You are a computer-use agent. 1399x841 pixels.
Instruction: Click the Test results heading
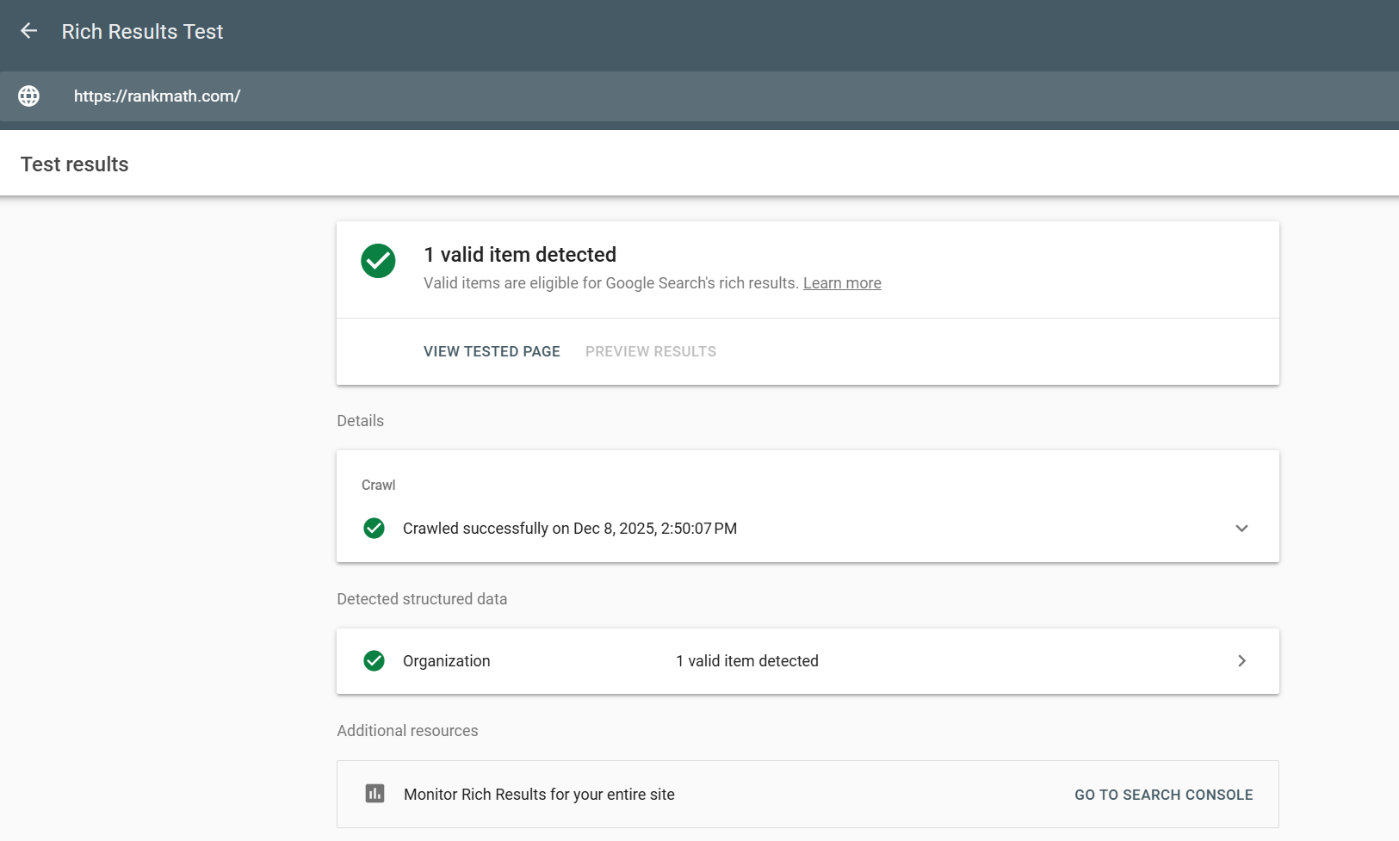75,164
